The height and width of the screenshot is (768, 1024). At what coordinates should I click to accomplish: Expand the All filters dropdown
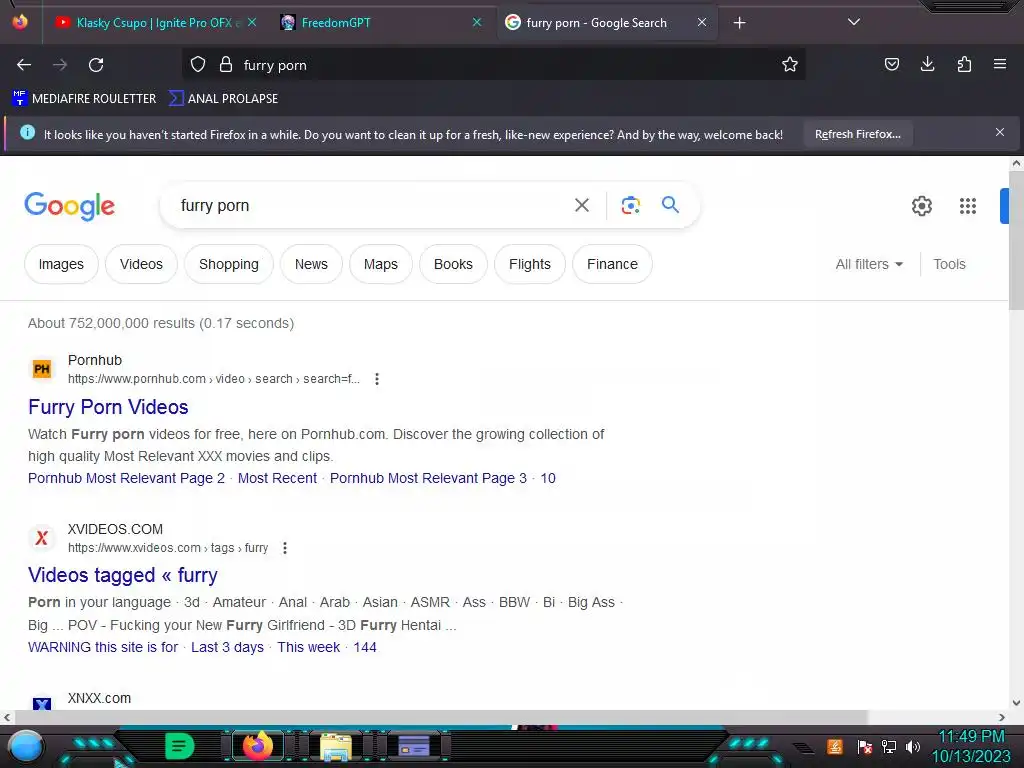click(x=869, y=264)
